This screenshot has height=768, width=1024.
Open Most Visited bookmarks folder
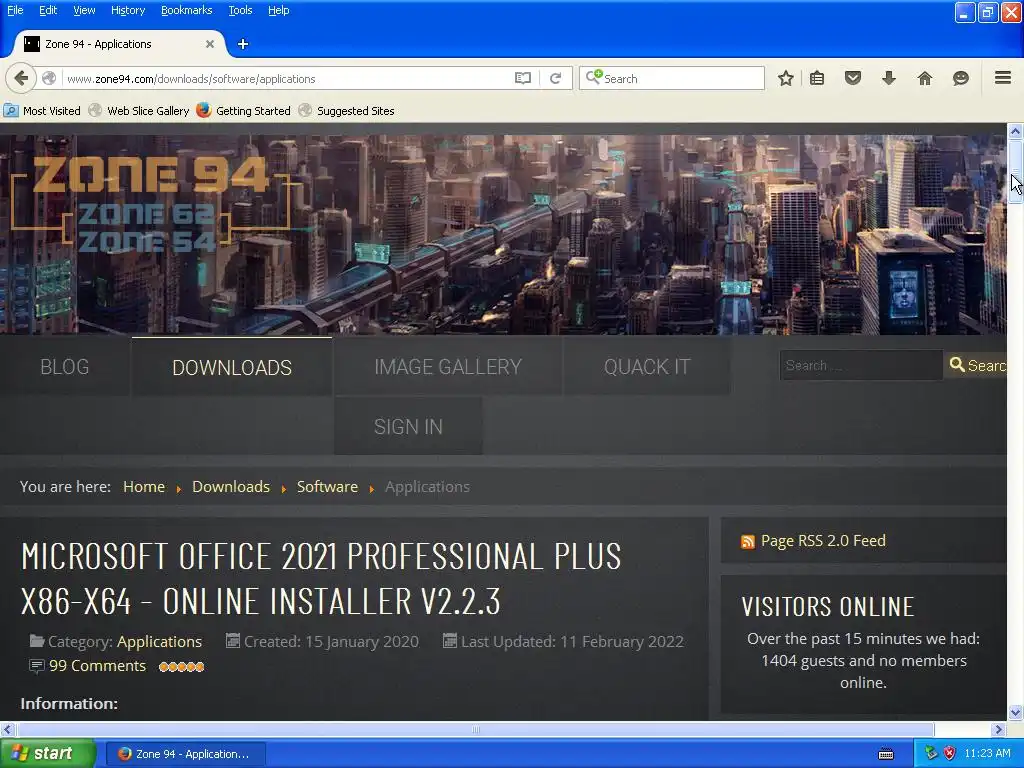[42, 110]
